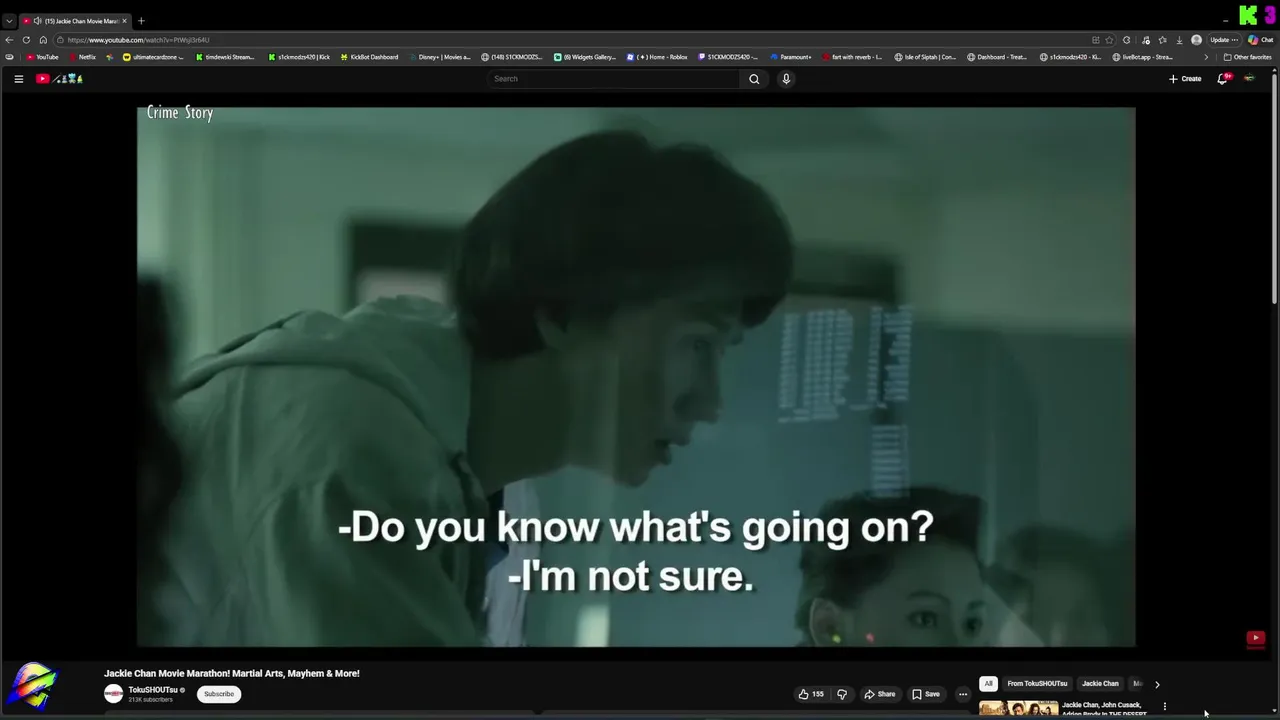The height and width of the screenshot is (720, 1280).
Task: Save video to playlist
Action: tap(926, 694)
